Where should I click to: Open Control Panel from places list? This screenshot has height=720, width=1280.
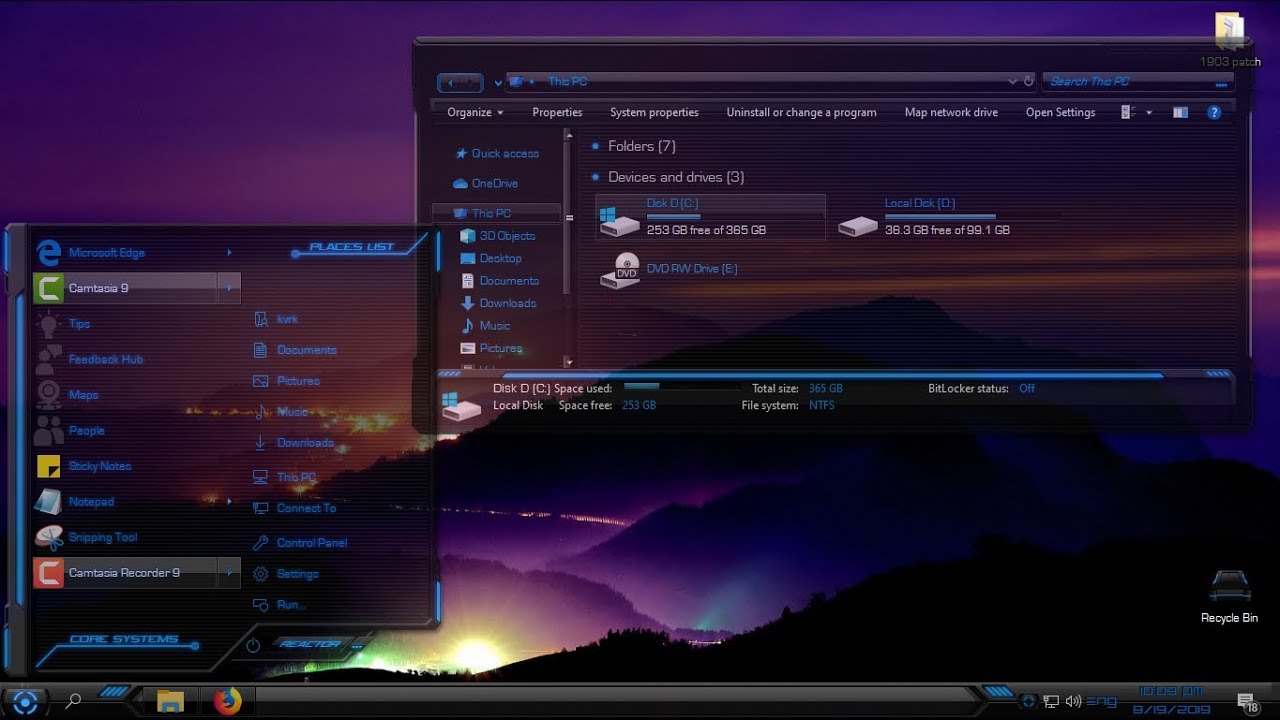click(299, 543)
